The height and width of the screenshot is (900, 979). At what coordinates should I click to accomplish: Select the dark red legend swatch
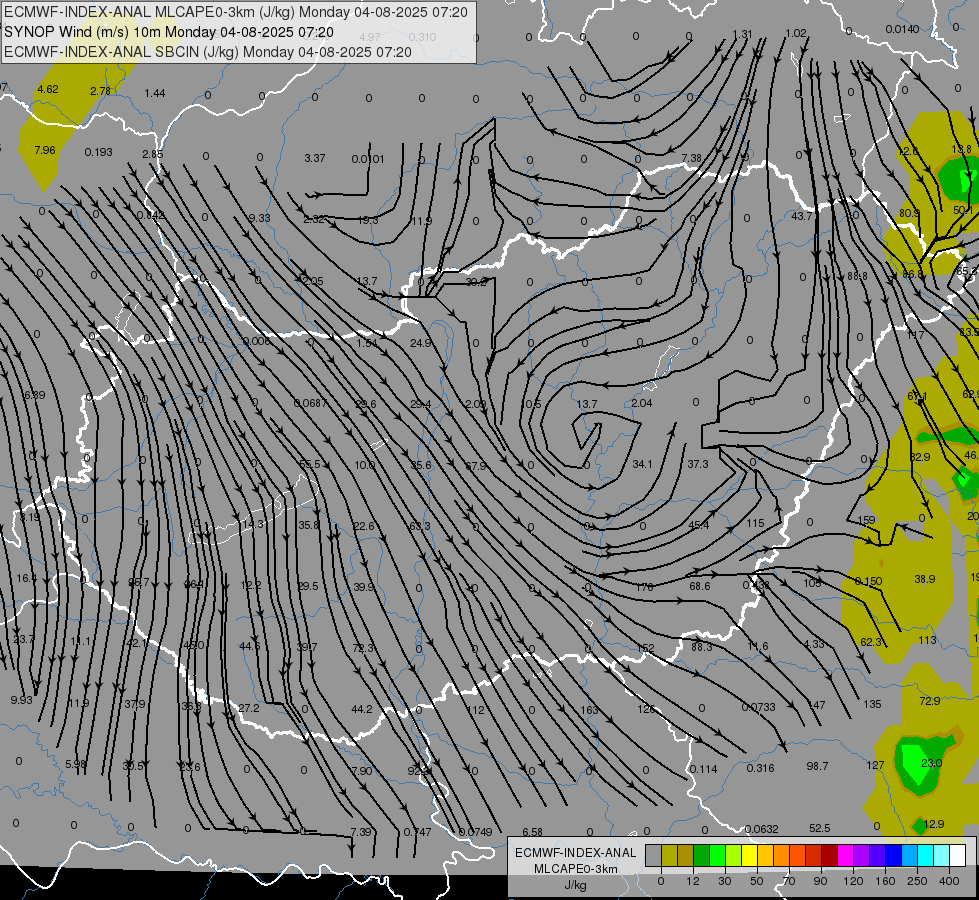[829, 855]
